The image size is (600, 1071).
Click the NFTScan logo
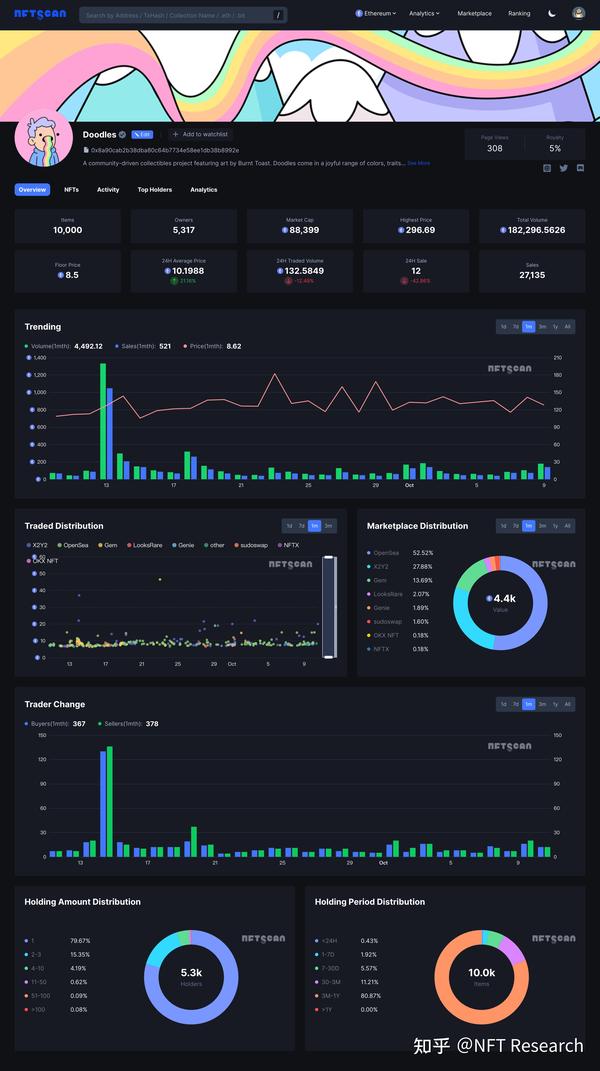tap(40, 14)
